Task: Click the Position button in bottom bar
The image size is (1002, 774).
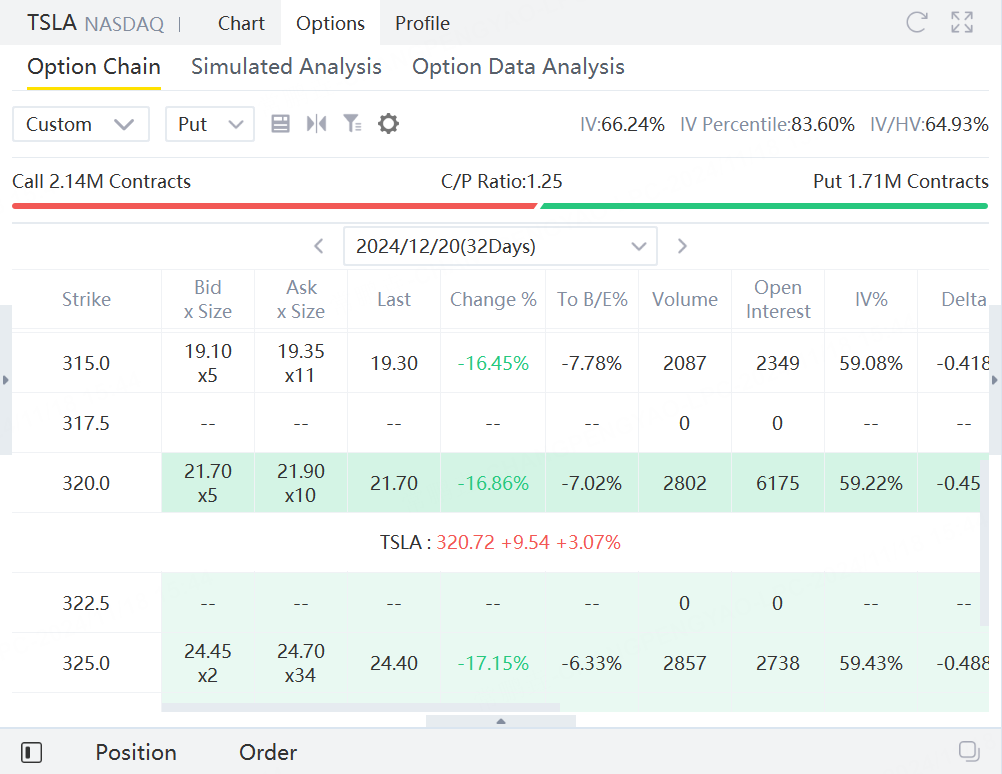Action: [x=136, y=752]
